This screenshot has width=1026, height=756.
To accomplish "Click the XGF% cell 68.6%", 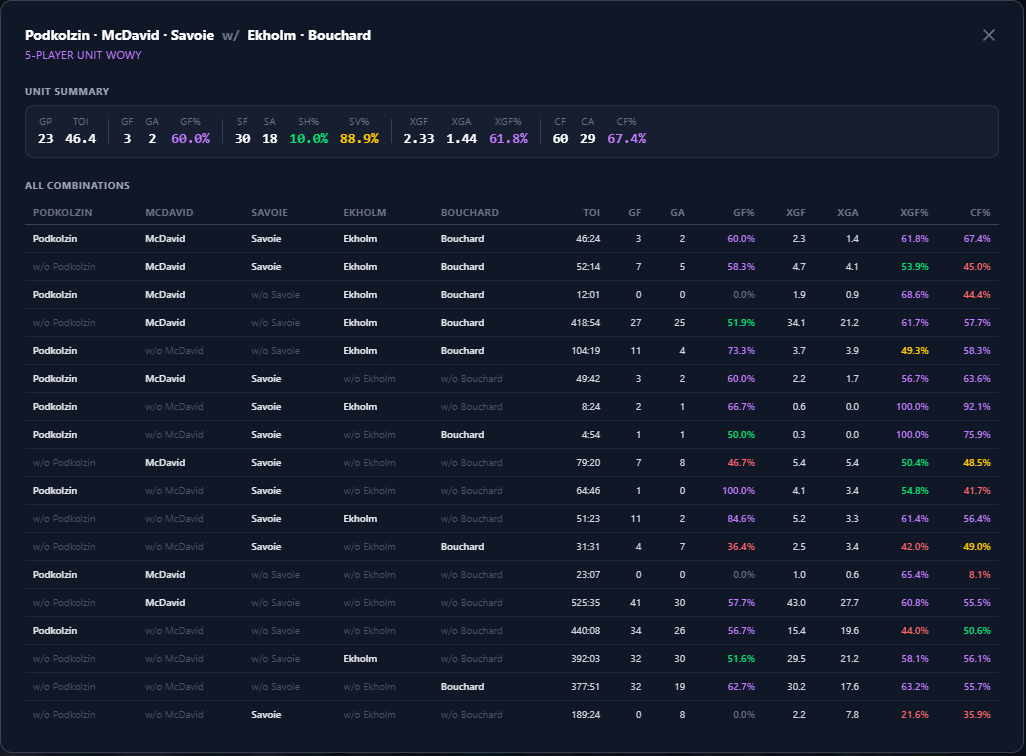I will tap(915, 295).
